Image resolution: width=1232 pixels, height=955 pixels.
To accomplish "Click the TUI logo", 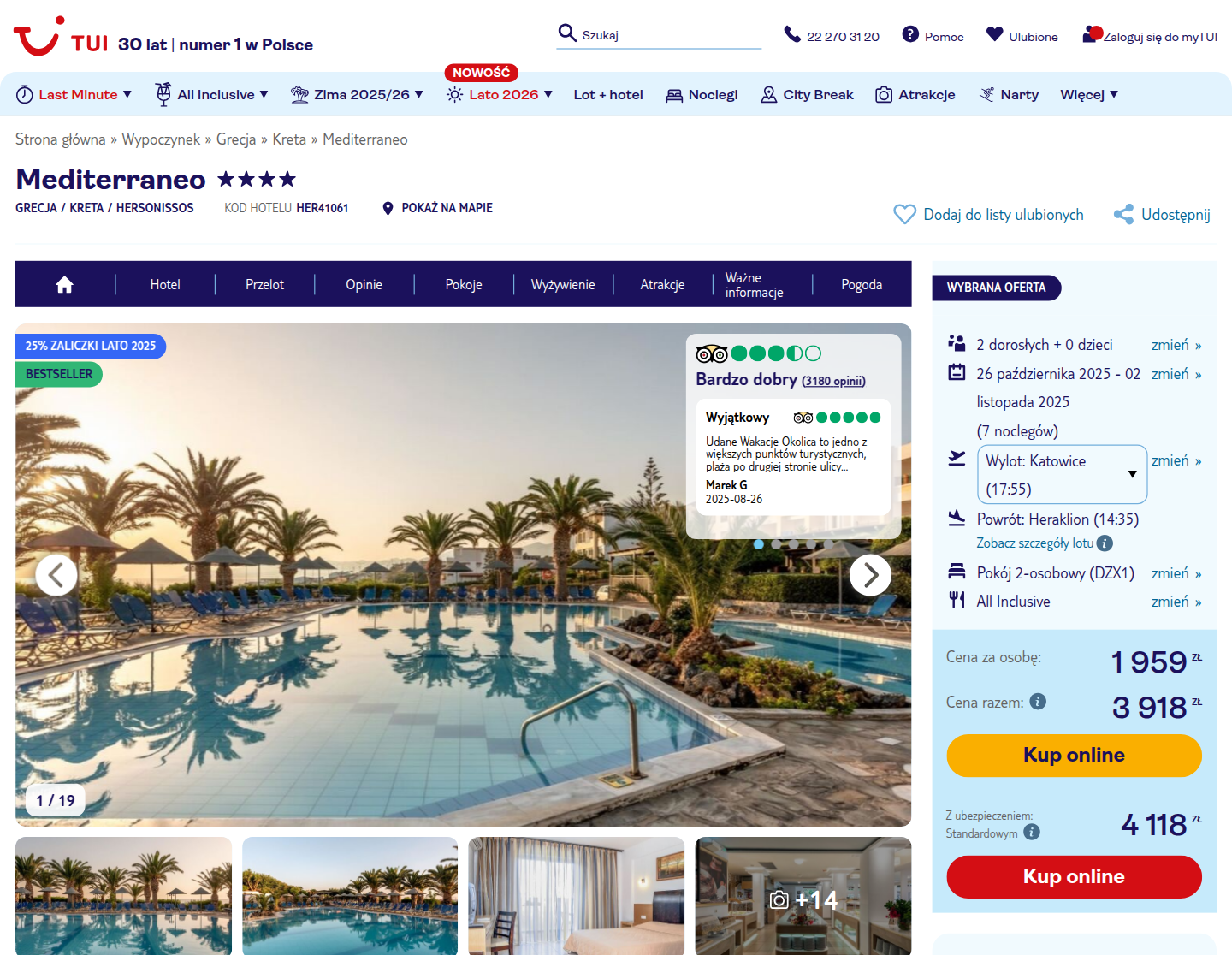I will [61, 36].
